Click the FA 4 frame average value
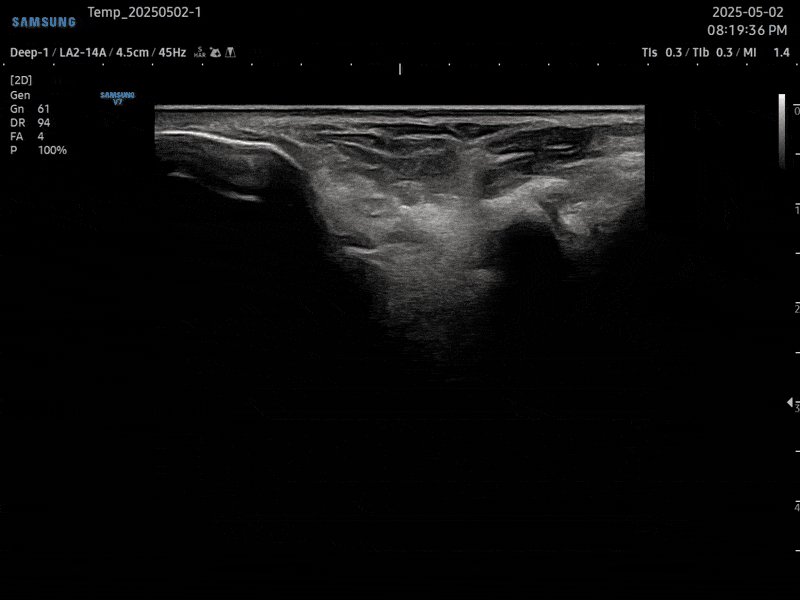Image resolution: width=800 pixels, height=600 pixels. pos(27,136)
